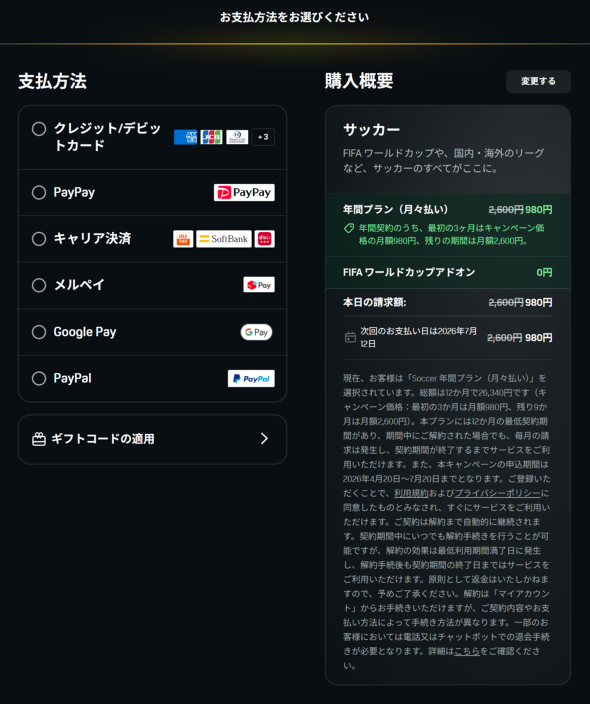
Task: Open the こちら details link
Action: 467,651
